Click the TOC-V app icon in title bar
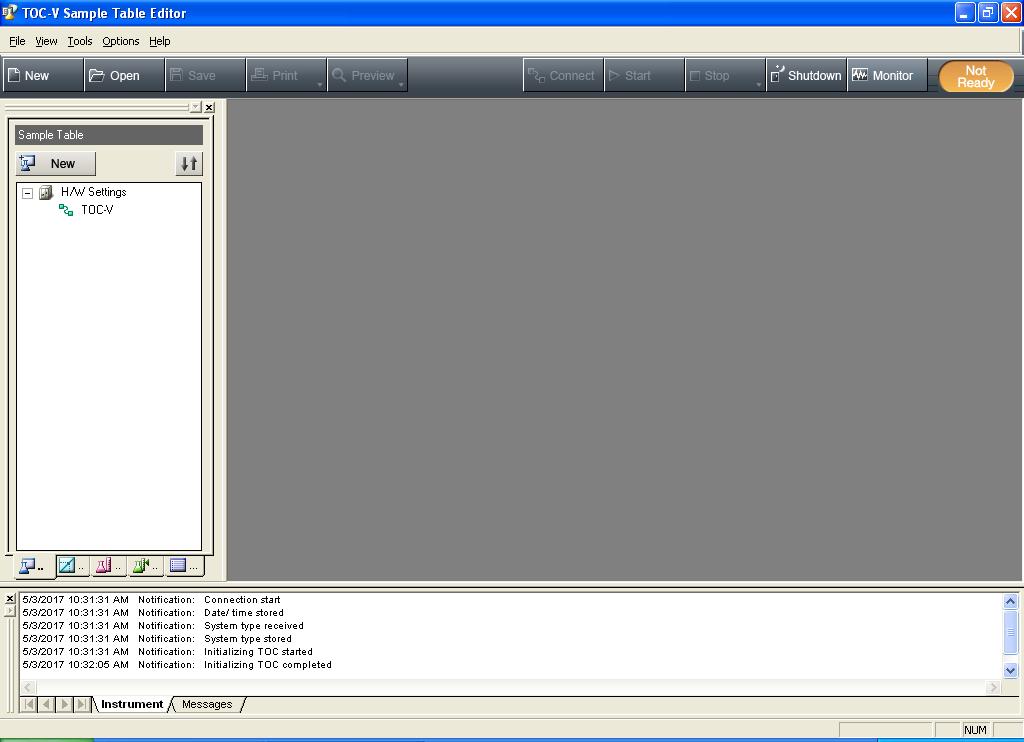 pos(9,12)
